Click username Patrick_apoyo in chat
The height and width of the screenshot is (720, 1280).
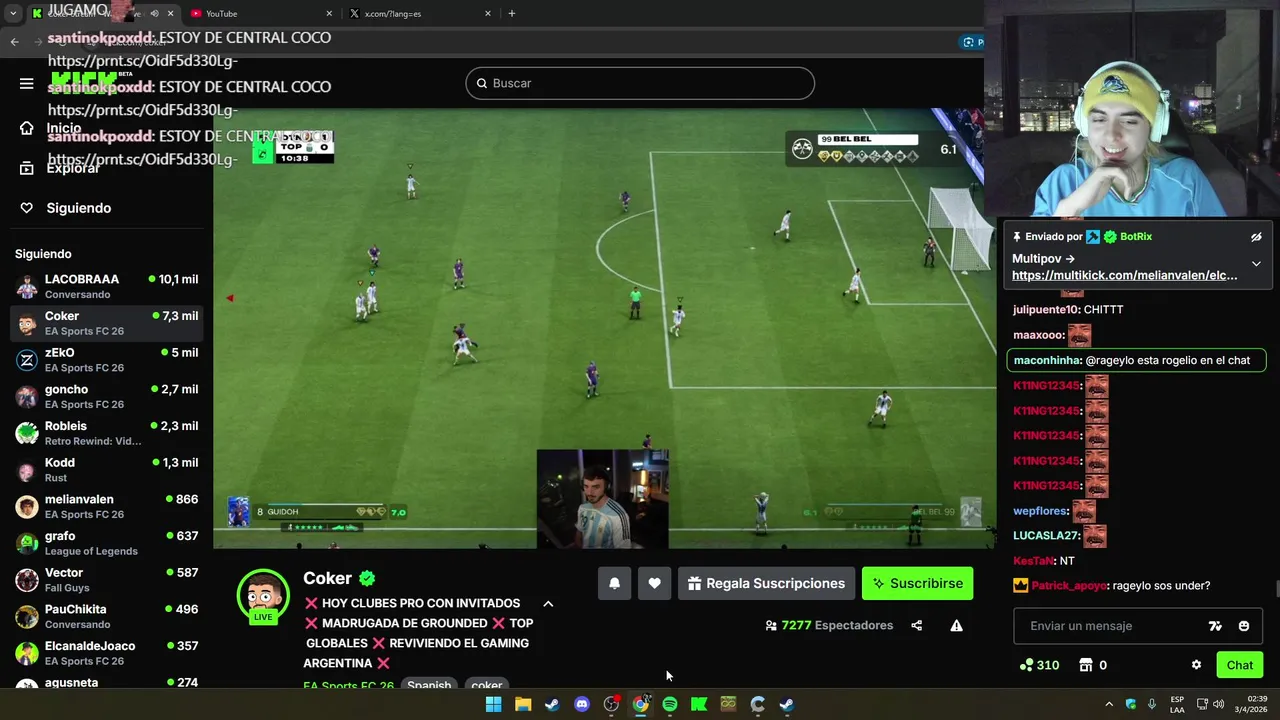point(1069,586)
